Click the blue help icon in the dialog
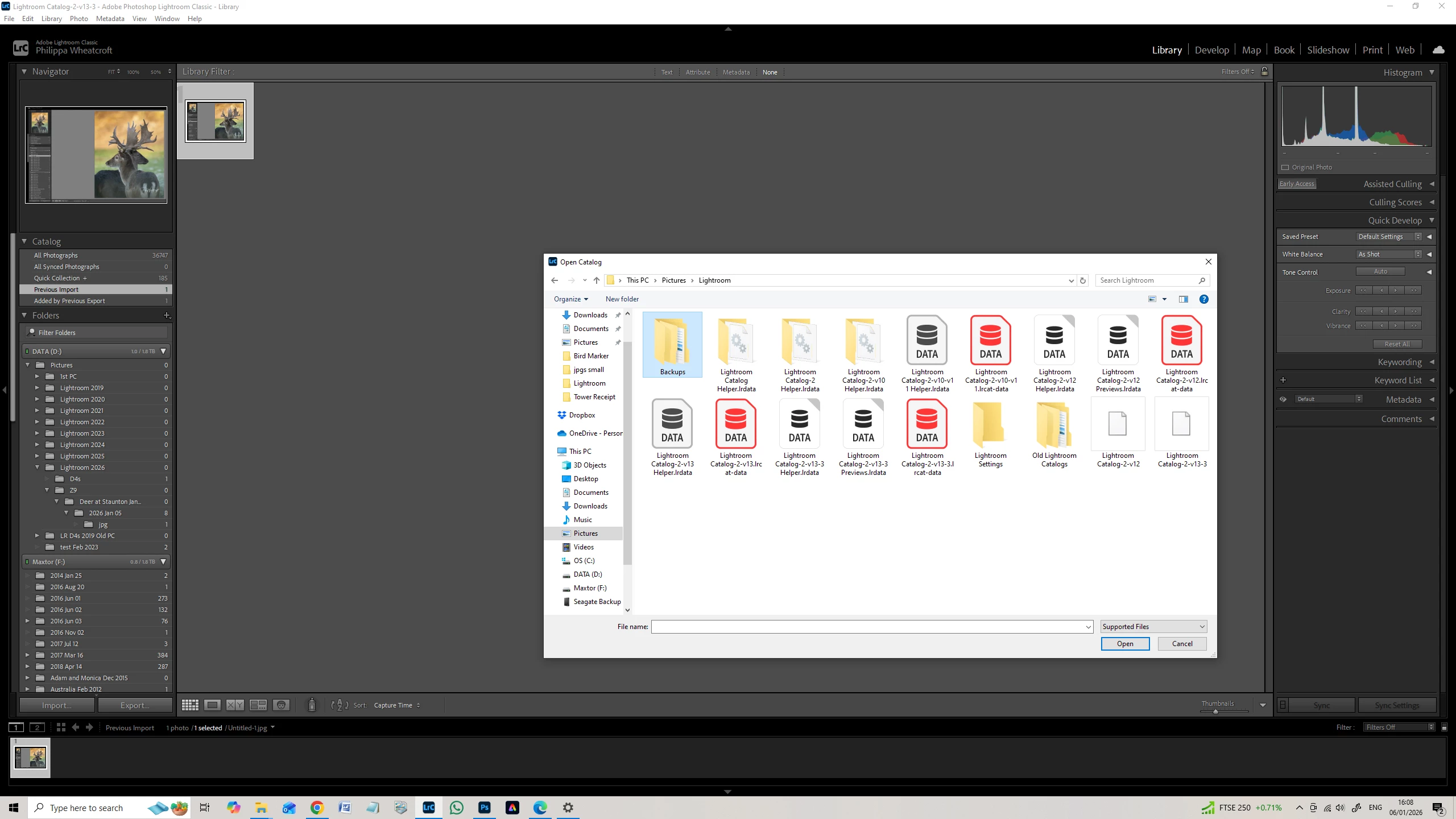Screen dimensions: 1456x819 [1204, 299]
